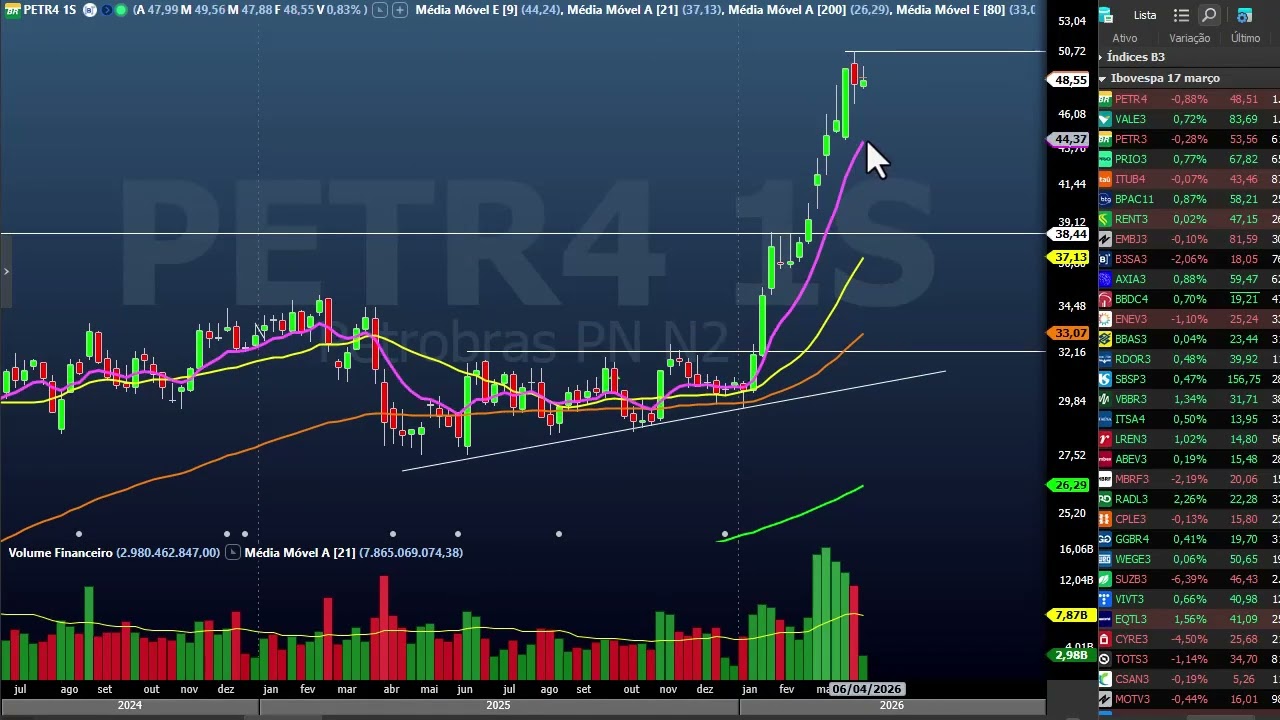Click the plus button to add indicator
This screenshot has width=1280, height=720.
pos(399,10)
